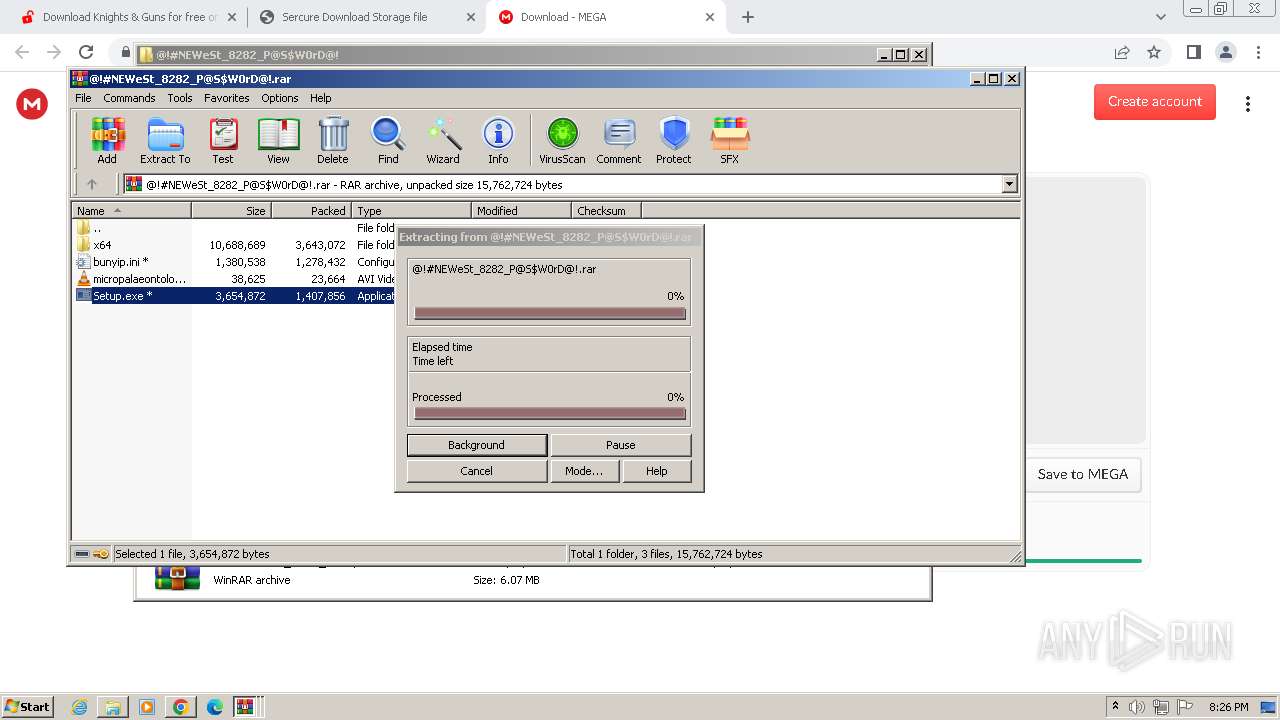This screenshot has width=1280, height=720.
Task: Click Help in the extracting dialog
Action: tap(657, 471)
